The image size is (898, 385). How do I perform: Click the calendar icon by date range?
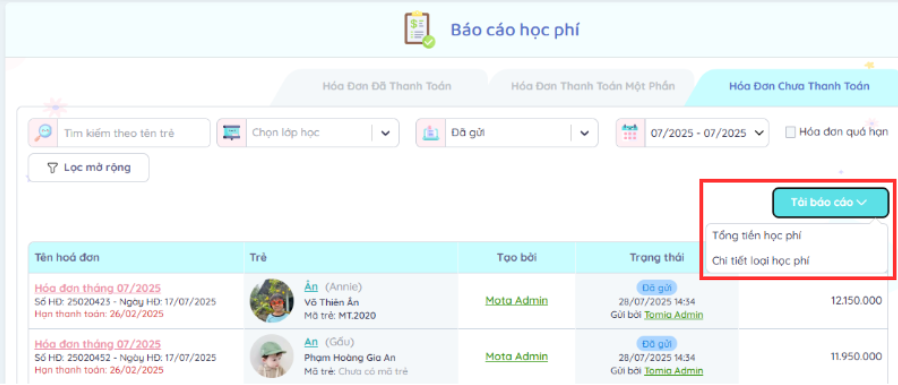coord(631,133)
